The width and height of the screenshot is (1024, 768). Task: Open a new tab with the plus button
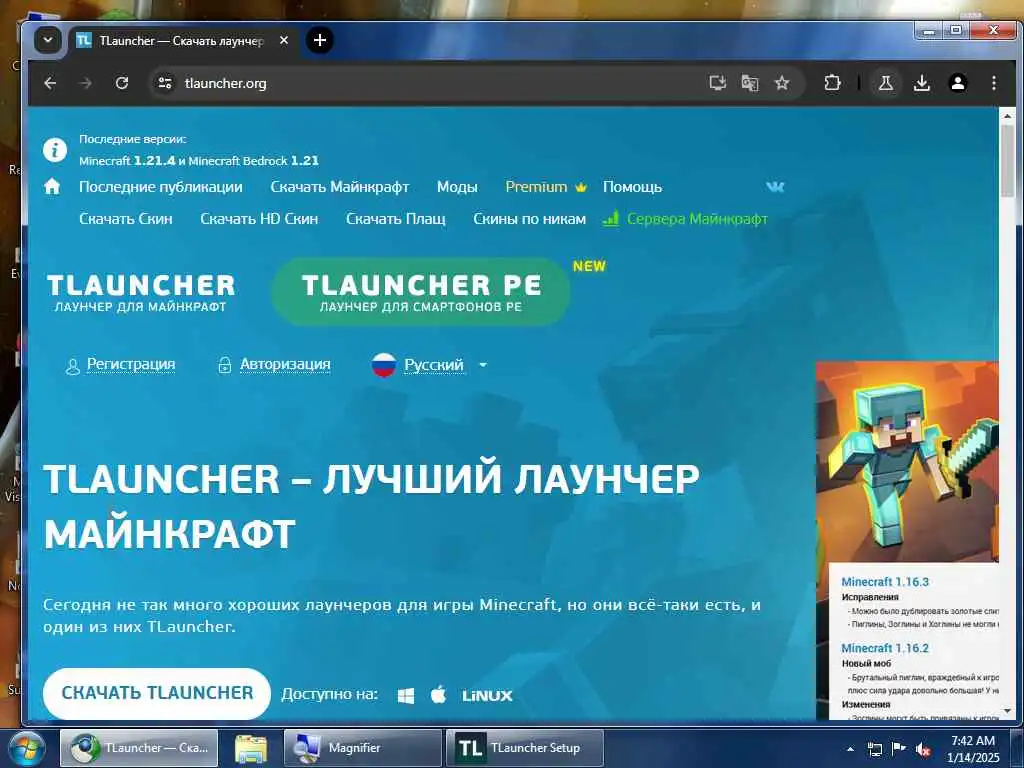pos(319,40)
